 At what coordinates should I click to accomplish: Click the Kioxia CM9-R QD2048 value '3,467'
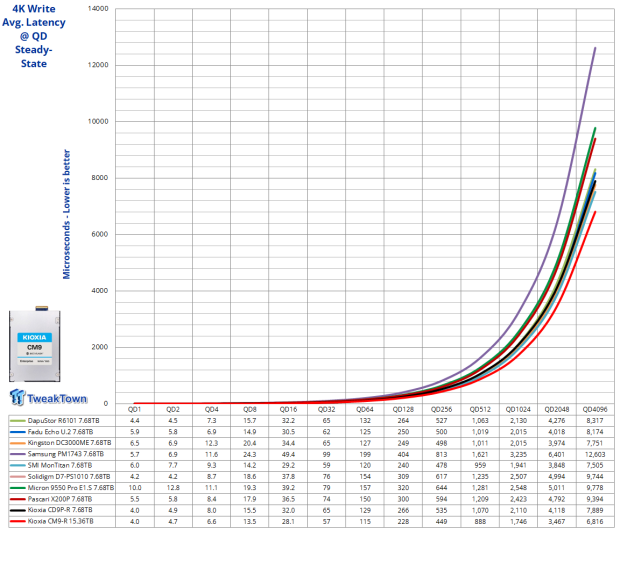coord(557,522)
